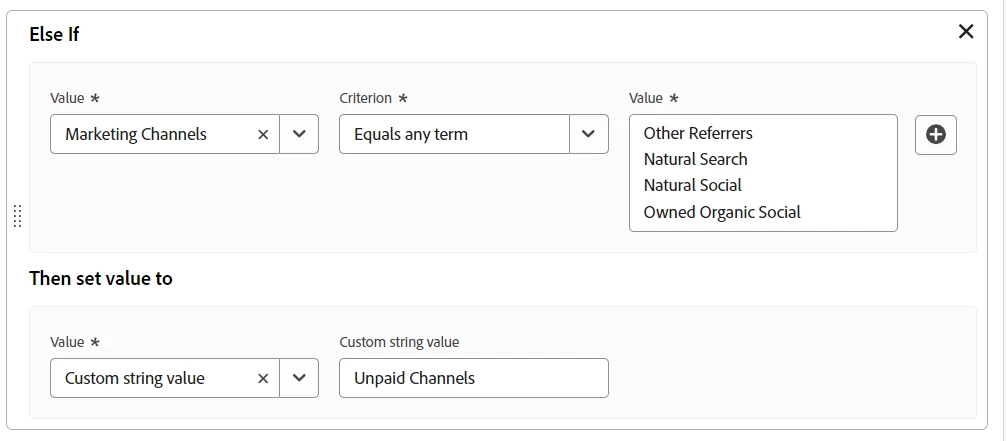The image size is (1007, 441).
Task: Click the Custom string value combo field
Action: point(150,379)
